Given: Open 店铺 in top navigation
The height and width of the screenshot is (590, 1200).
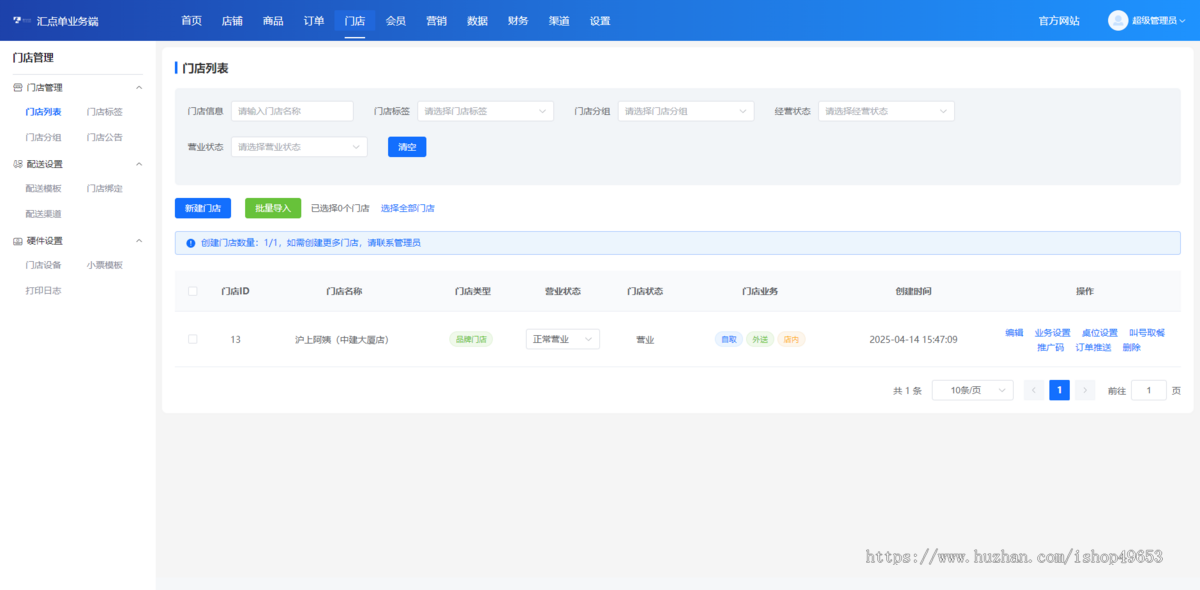Looking at the screenshot, I should [x=232, y=20].
